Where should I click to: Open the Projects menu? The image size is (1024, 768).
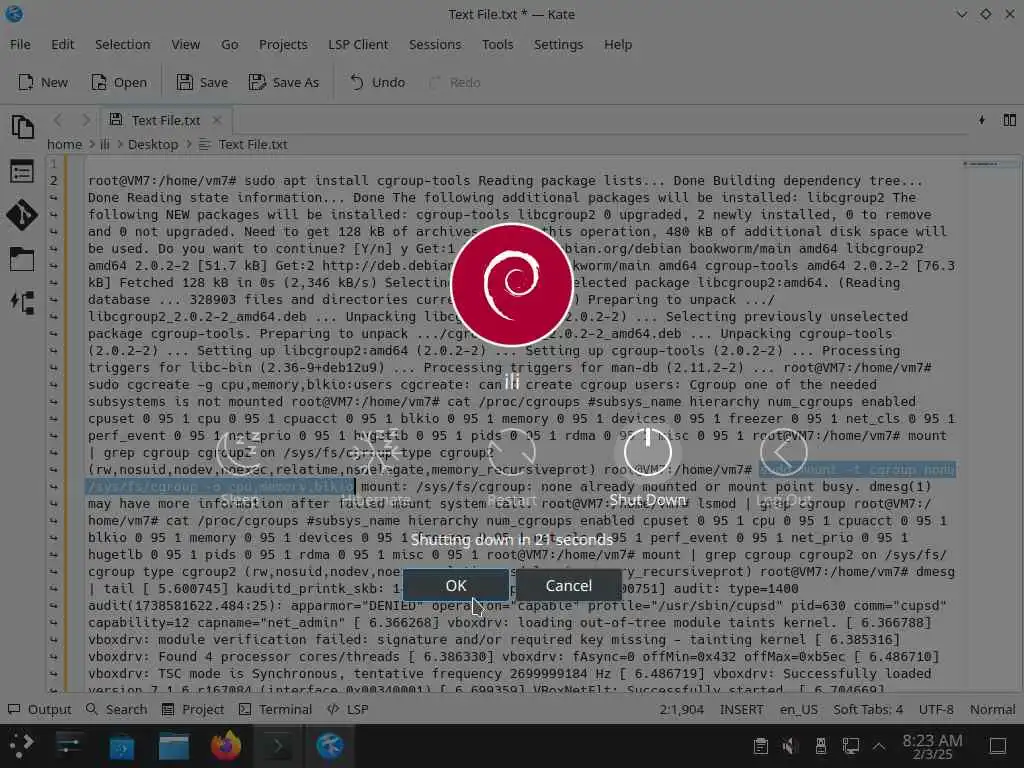[x=283, y=44]
